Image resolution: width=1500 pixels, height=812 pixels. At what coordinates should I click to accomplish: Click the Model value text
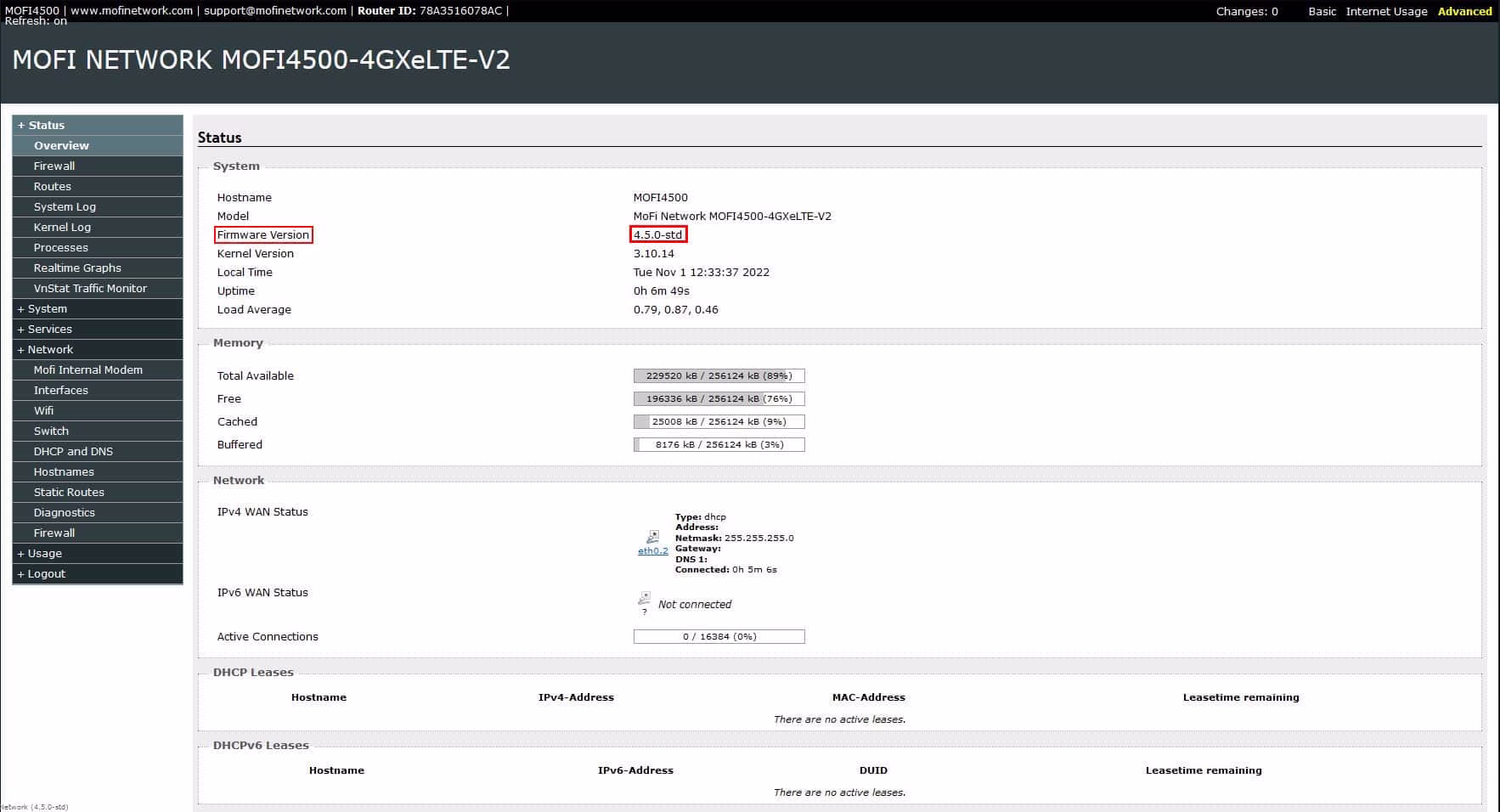coord(732,216)
